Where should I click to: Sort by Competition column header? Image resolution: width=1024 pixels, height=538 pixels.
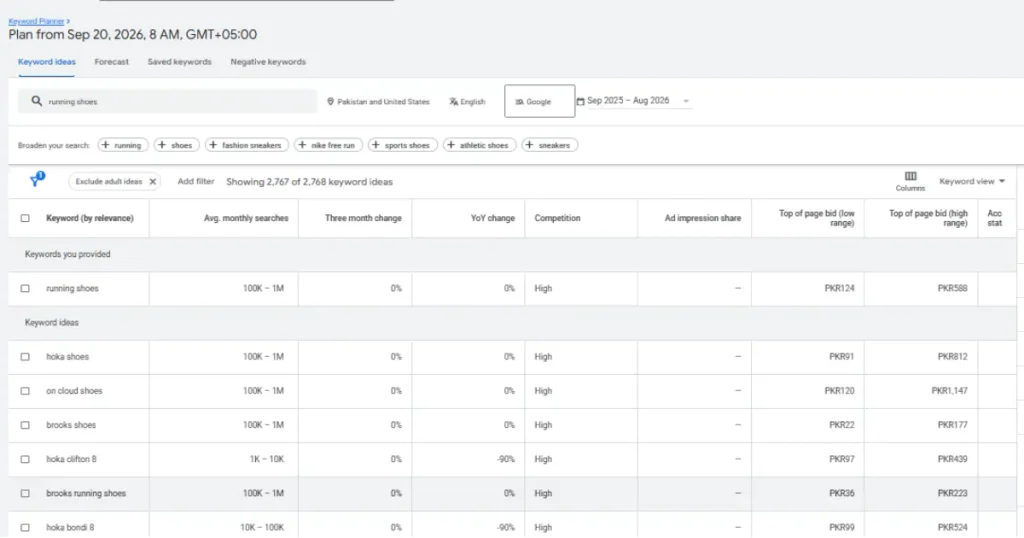pos(557,218)
